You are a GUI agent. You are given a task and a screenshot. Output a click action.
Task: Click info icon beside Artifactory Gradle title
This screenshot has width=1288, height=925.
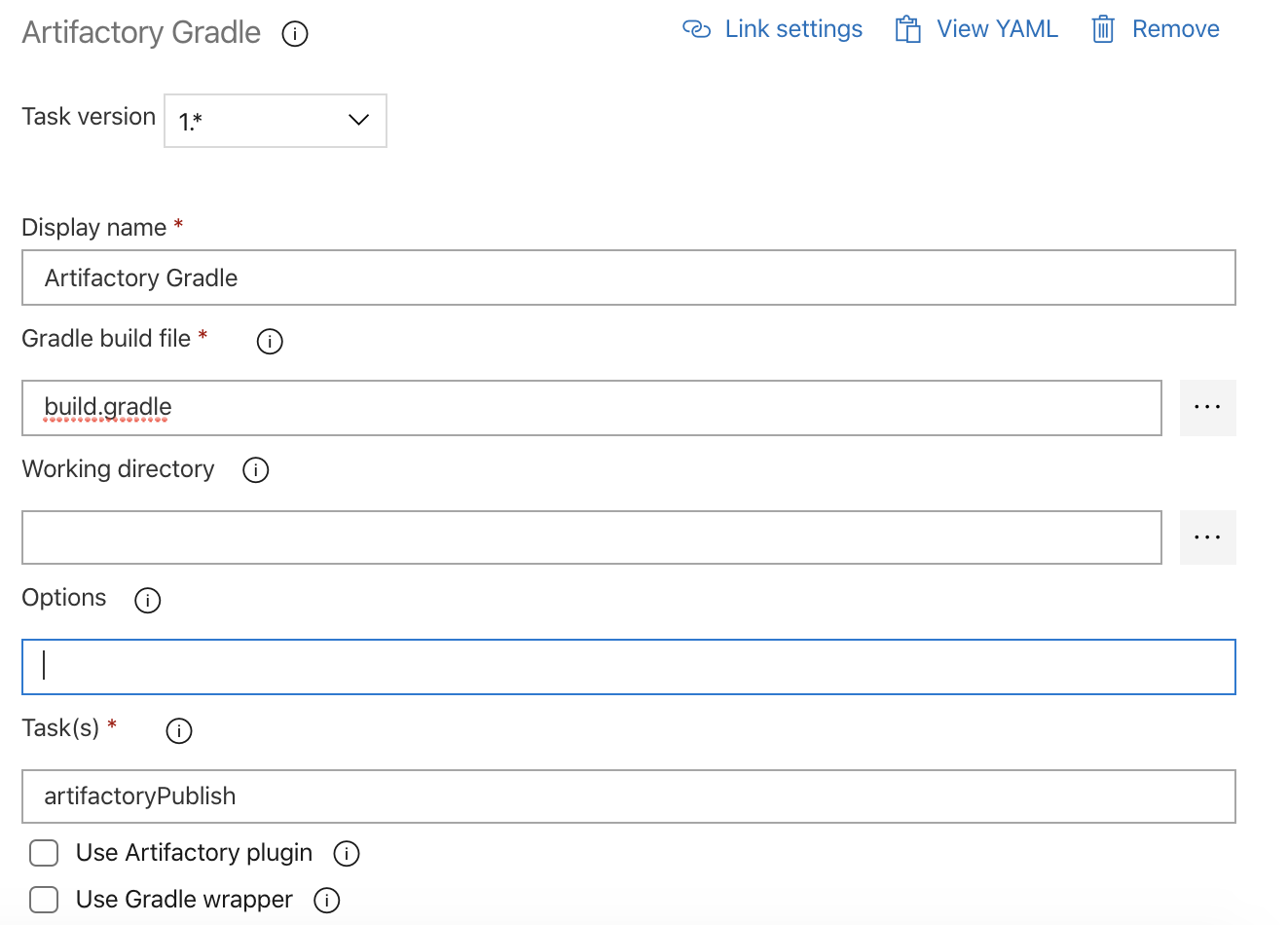(x=295, y=34)
